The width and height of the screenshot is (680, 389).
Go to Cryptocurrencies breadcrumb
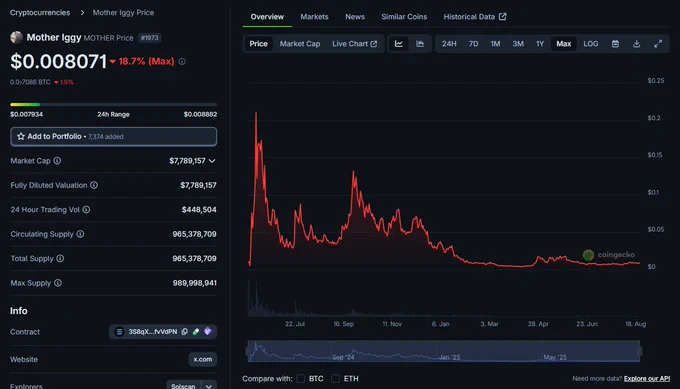40,13
